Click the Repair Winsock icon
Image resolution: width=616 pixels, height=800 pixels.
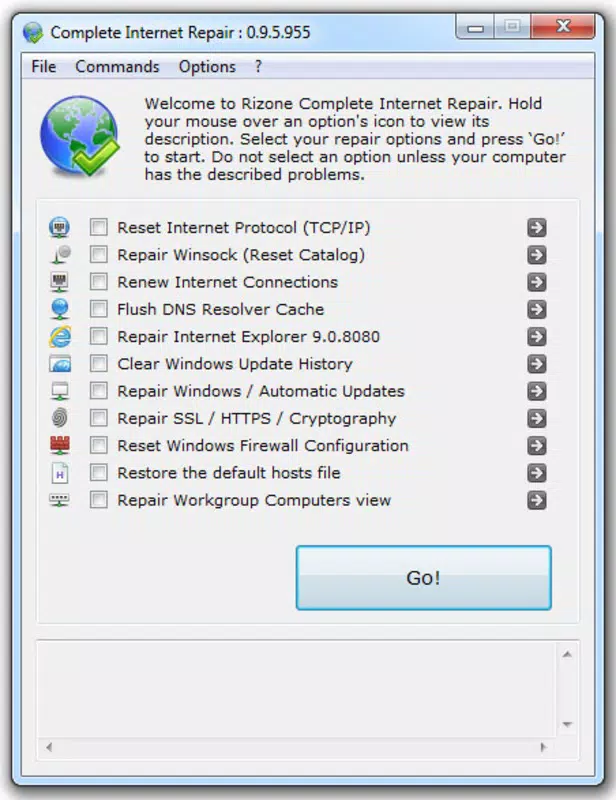60,255
